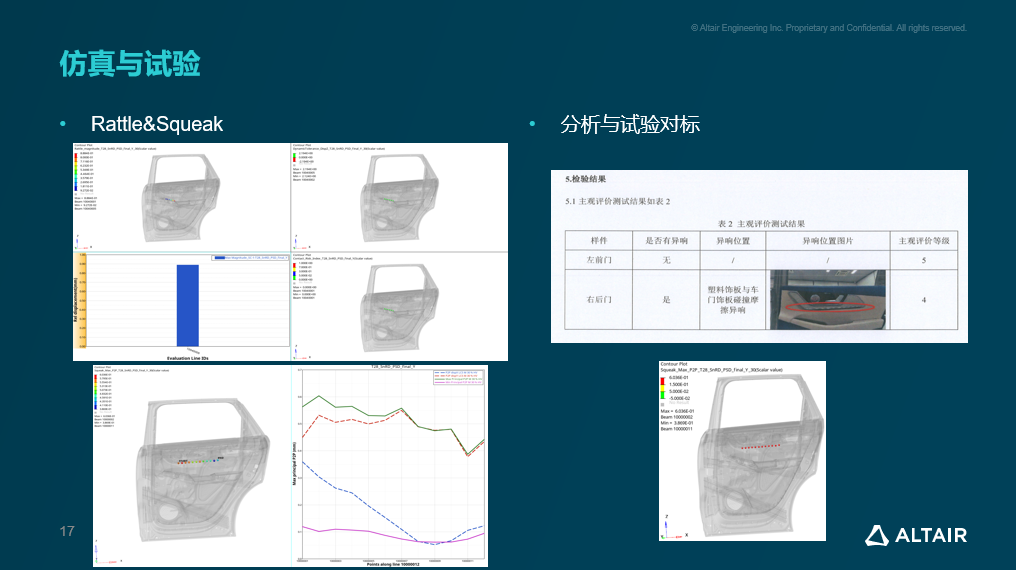Click the 无 cell in the 左前门 row
This screenshot has width=1016, height=570.
click(x=666, y=260)
